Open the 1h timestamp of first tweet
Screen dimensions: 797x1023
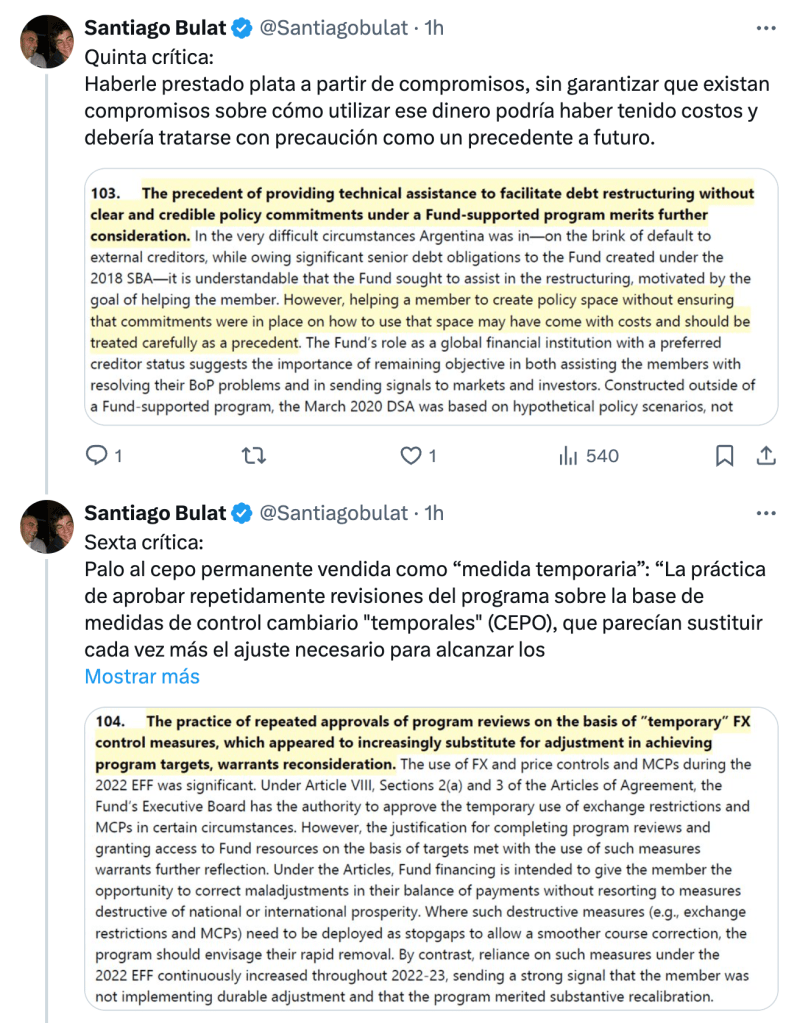coord(434,28)
